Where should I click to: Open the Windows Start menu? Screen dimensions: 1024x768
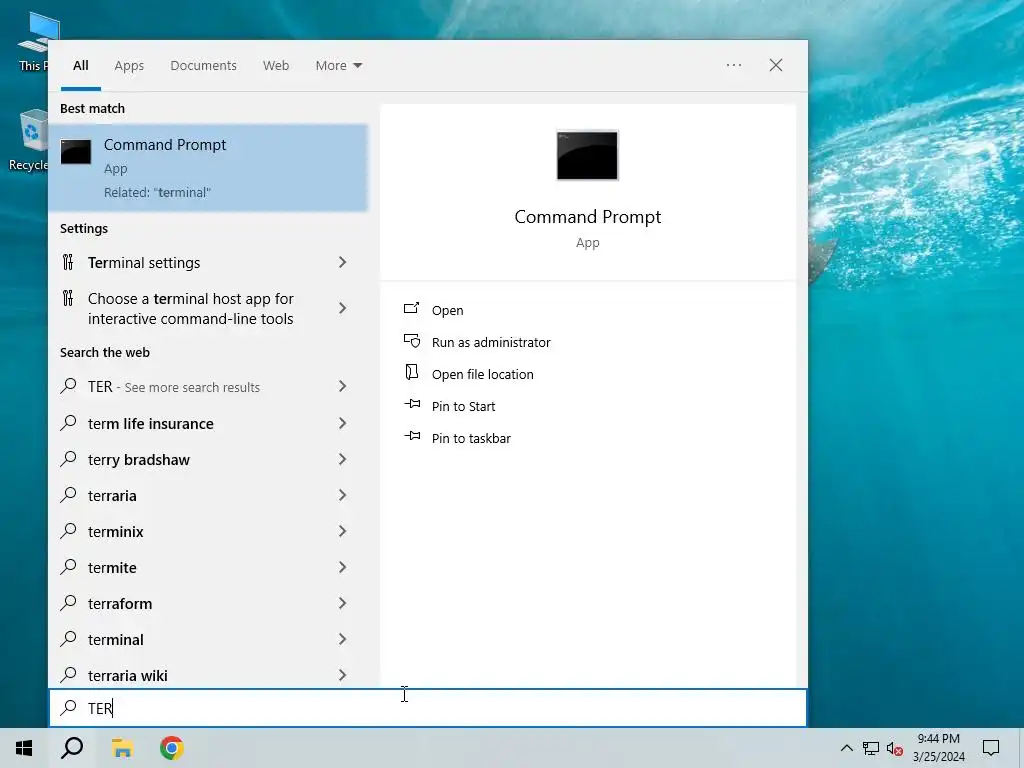click(24, 748)
